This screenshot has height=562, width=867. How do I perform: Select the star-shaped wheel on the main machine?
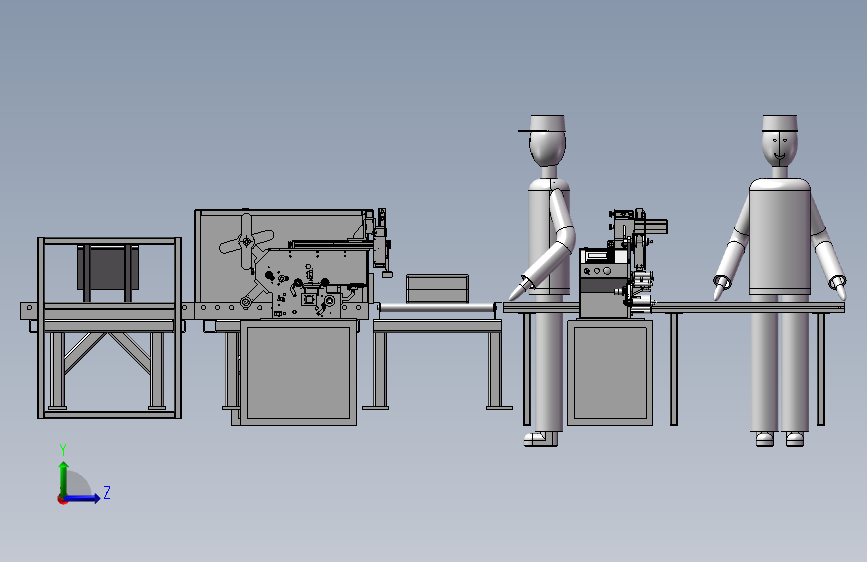click(246, 241)
